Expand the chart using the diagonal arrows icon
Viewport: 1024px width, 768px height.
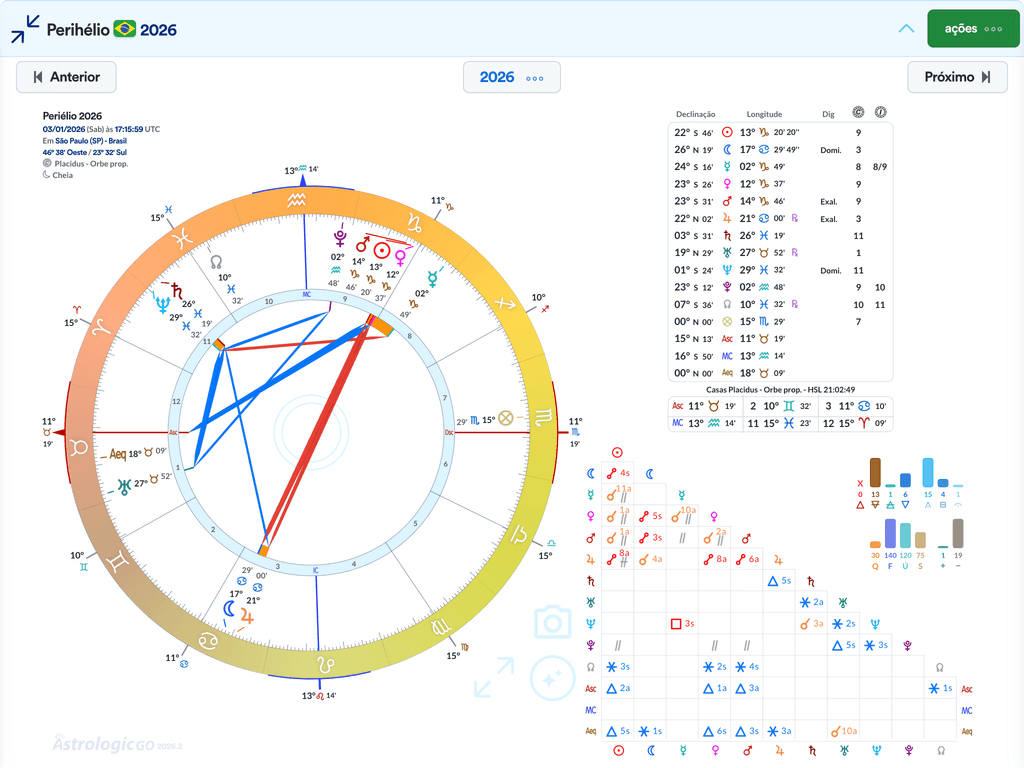tap(494, 677)
